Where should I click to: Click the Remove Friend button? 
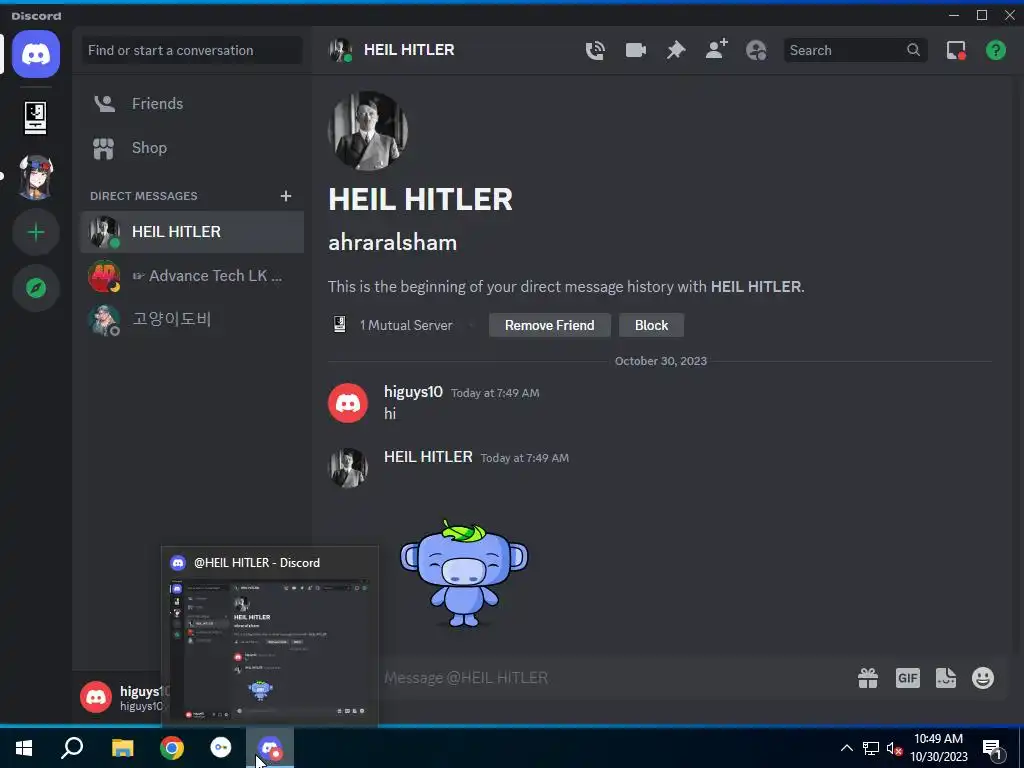[549, 325]
